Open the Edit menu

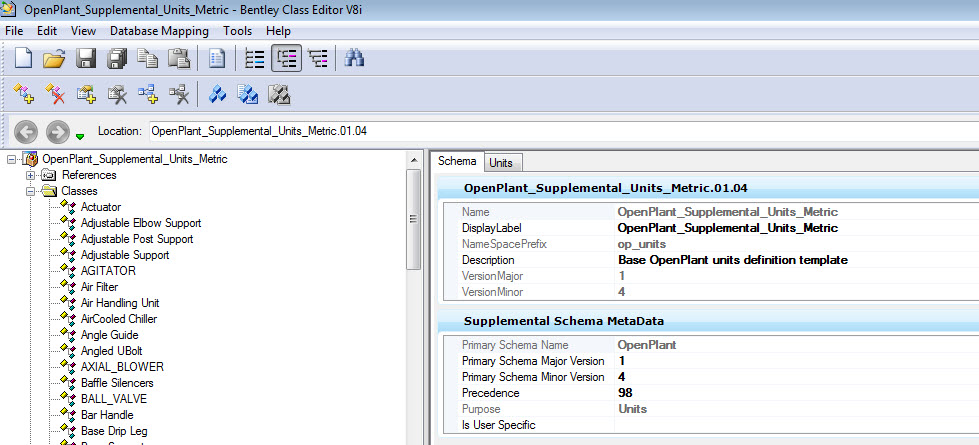tap(47, 31)
